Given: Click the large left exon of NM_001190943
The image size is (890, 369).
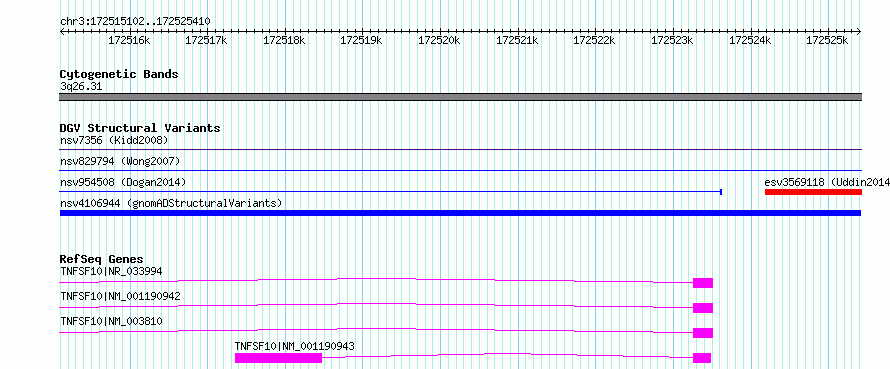Looking at the screenshot, I should [279, 358].
